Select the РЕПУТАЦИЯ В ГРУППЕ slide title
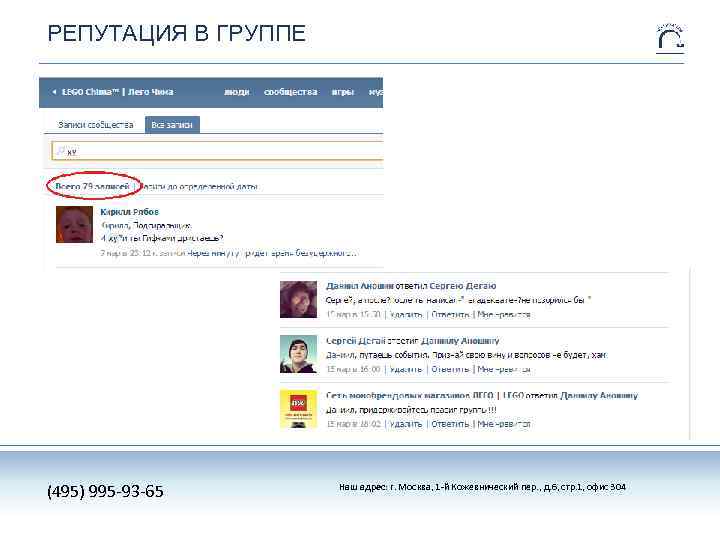Screen dimensions: 720x540 [x=177, y=33]
